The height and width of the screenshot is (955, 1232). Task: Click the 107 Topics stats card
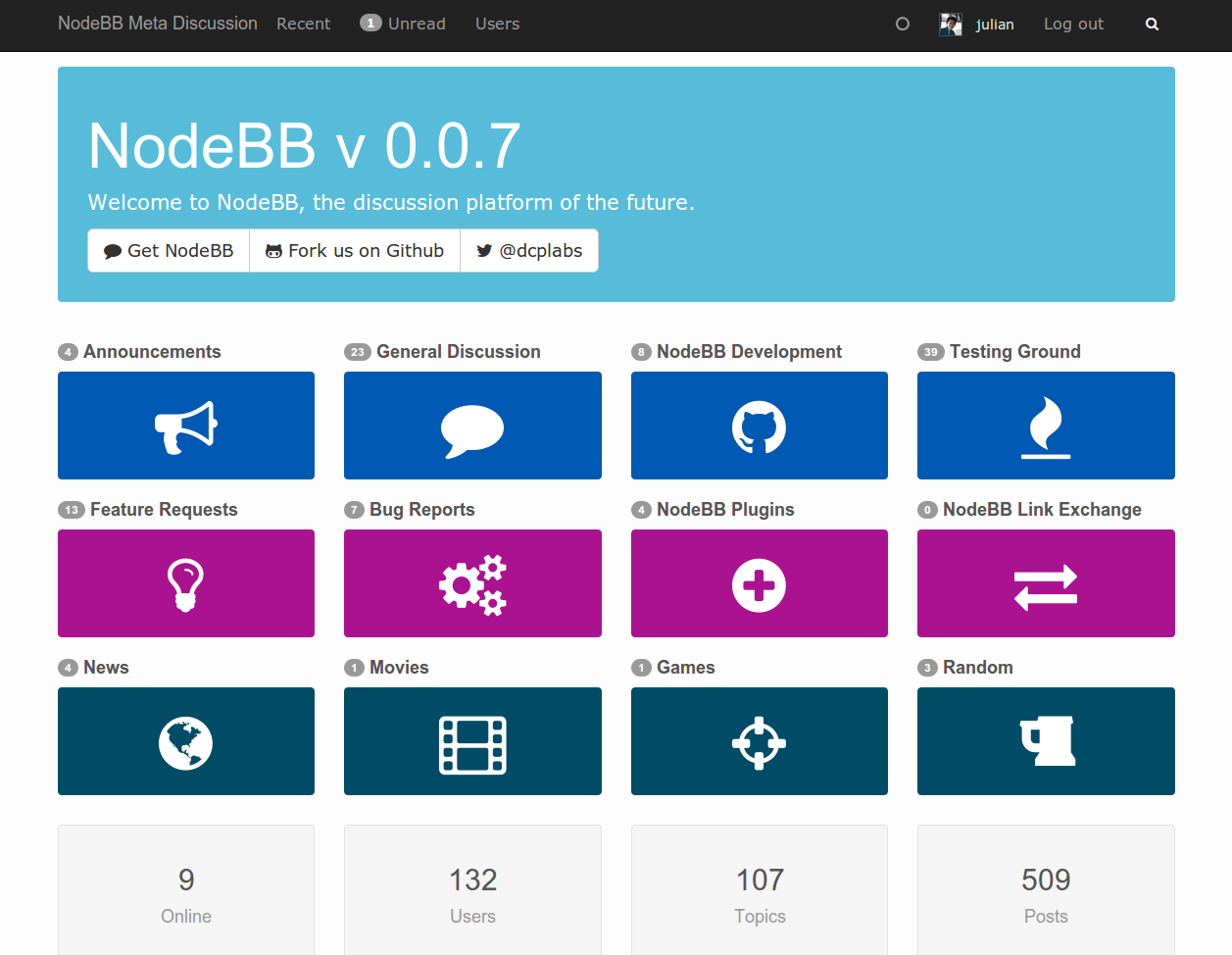(760, 890)
